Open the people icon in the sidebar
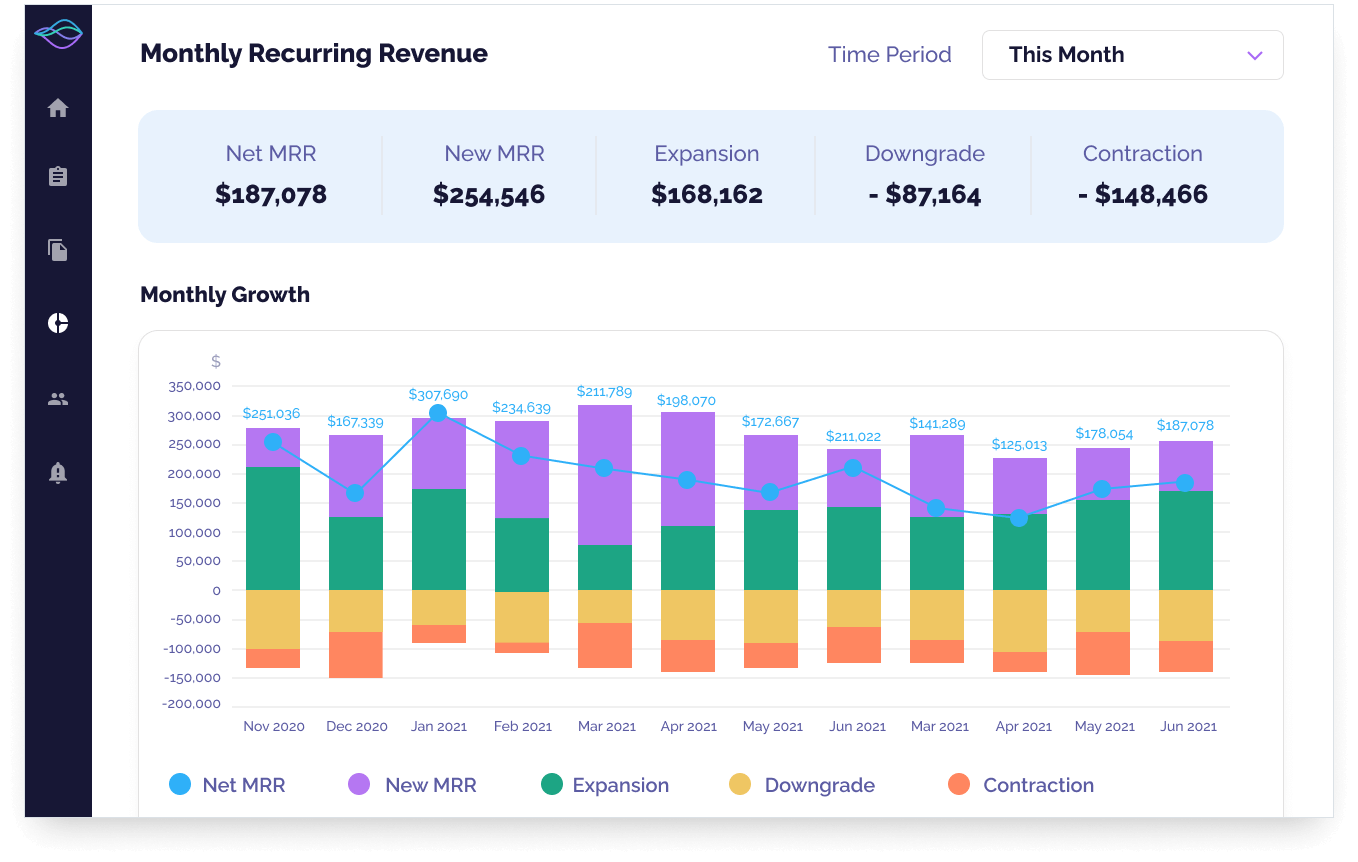The width and height of the screenshot is (1358, 862). click(x=58, y=399)
